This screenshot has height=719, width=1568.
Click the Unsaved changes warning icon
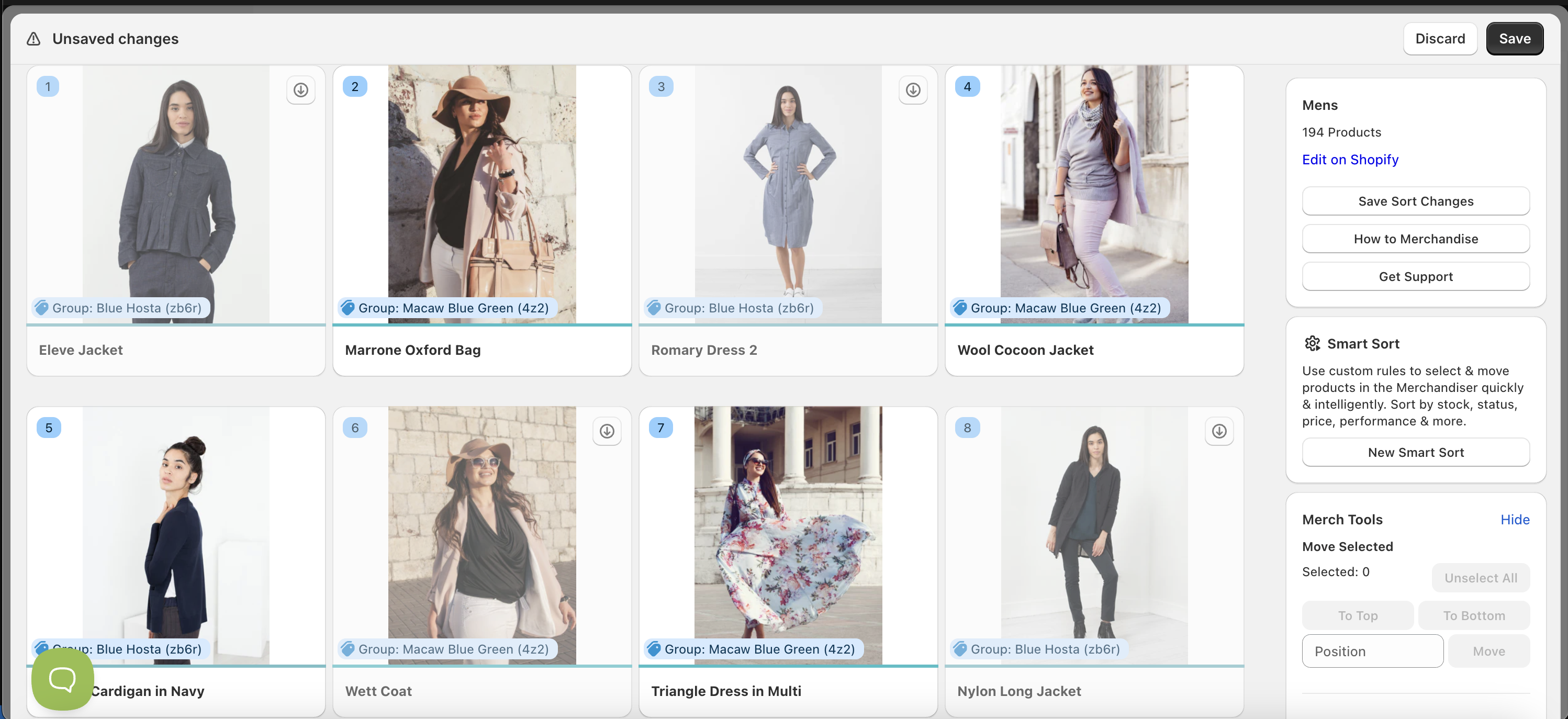click(x=33, y=39)
